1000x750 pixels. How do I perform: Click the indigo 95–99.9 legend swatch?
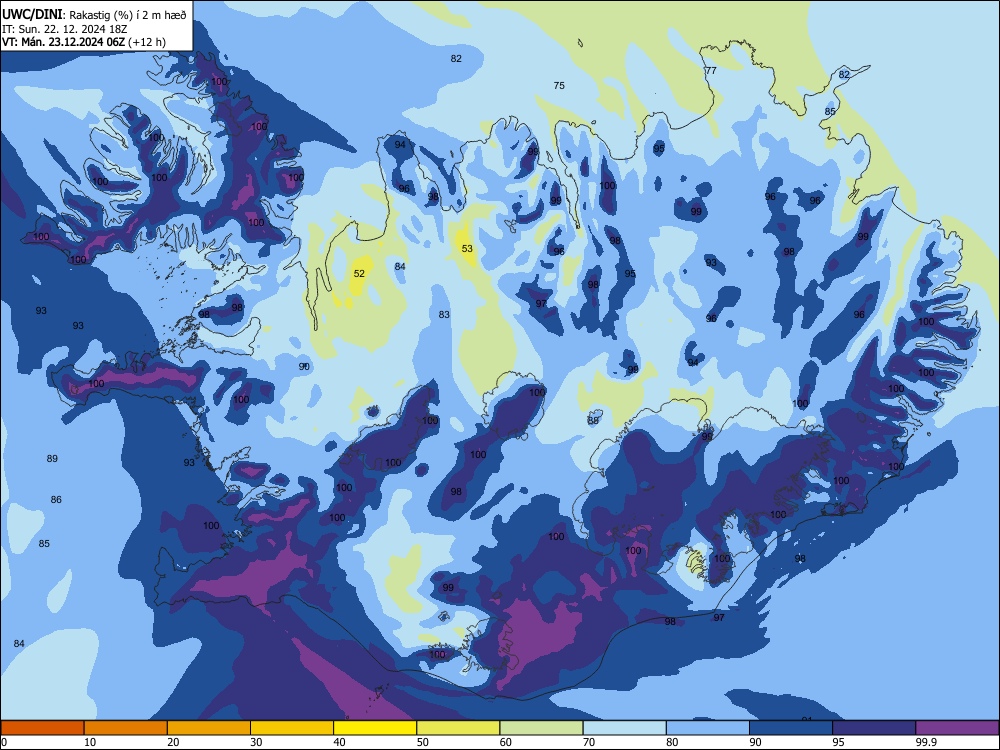point(874,728)
